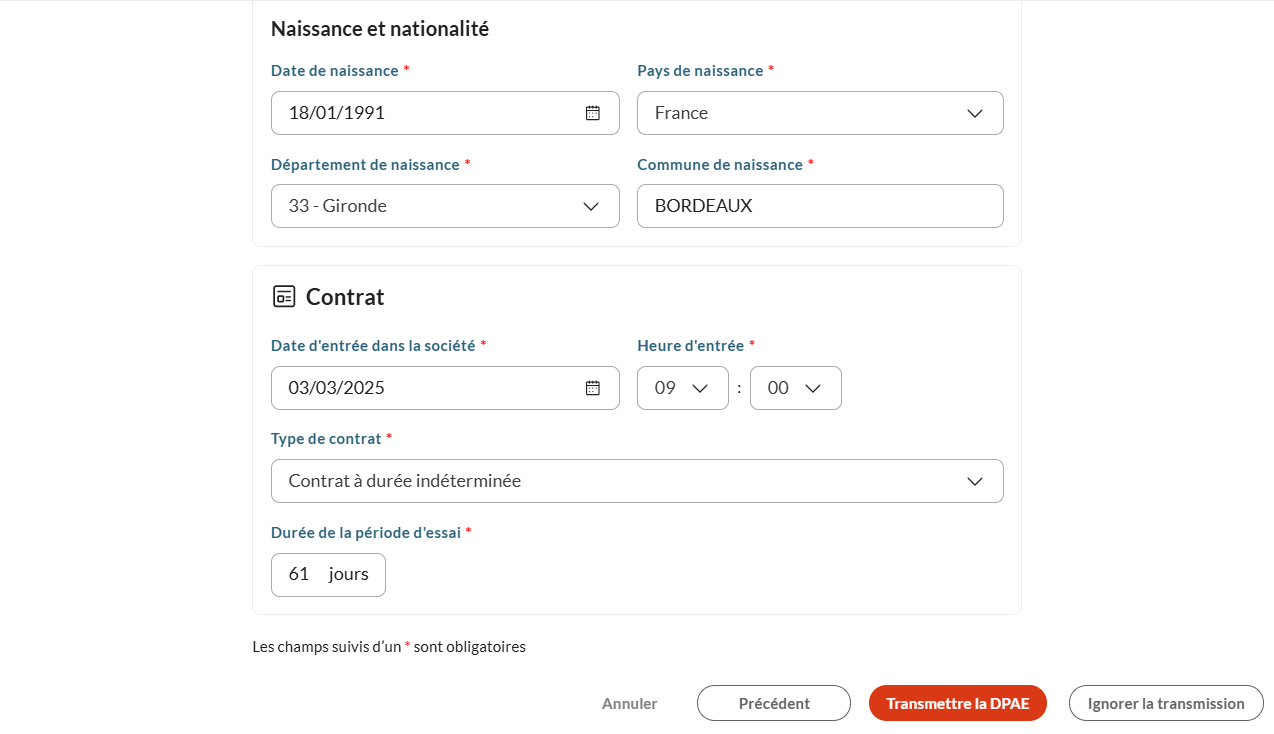Open calendar picker for date d'entrée

point(592,388)
